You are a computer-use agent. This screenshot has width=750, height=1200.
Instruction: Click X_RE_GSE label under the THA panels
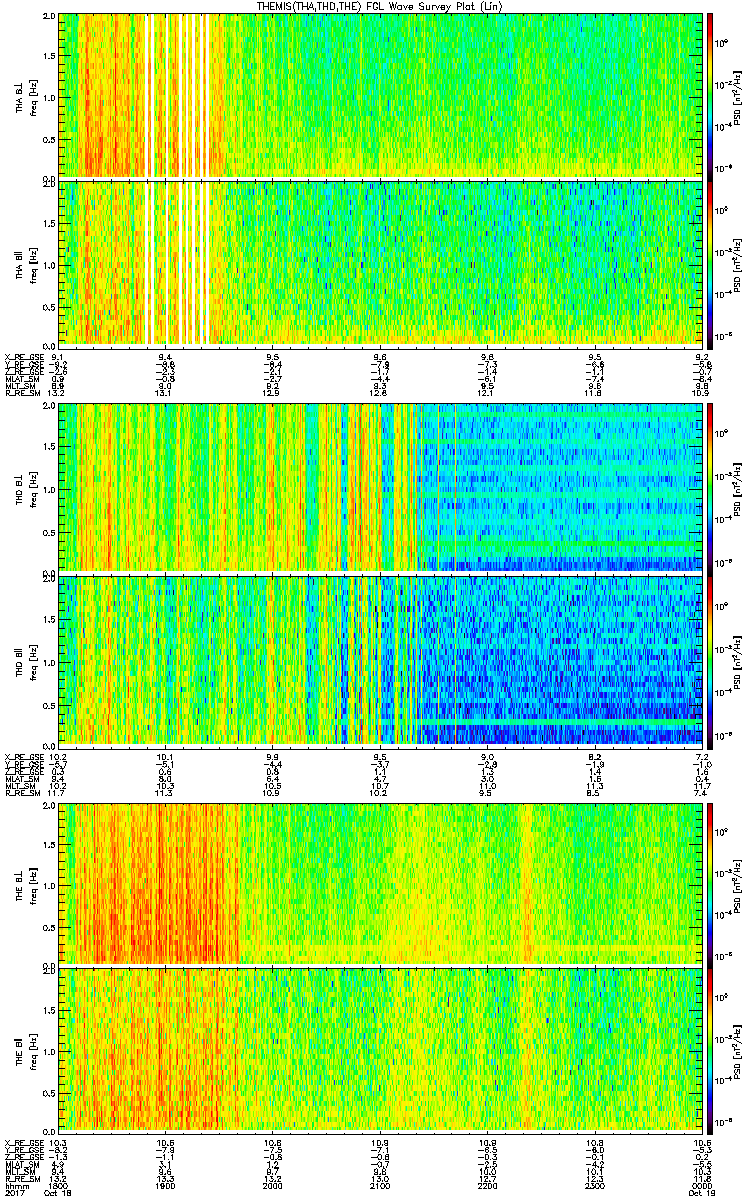(23, 356)
